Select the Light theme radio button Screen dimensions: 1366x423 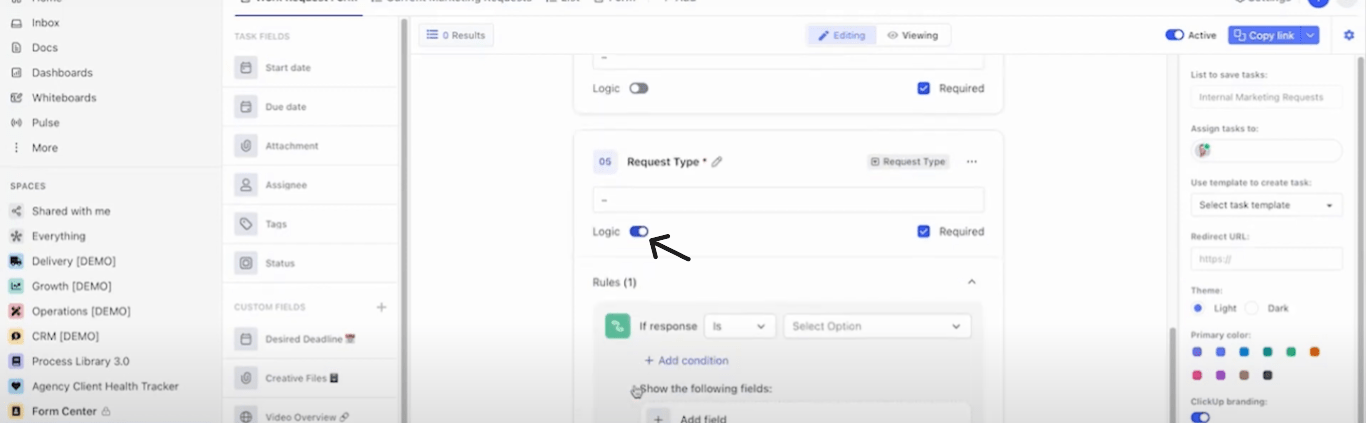tap(1198, 308)
